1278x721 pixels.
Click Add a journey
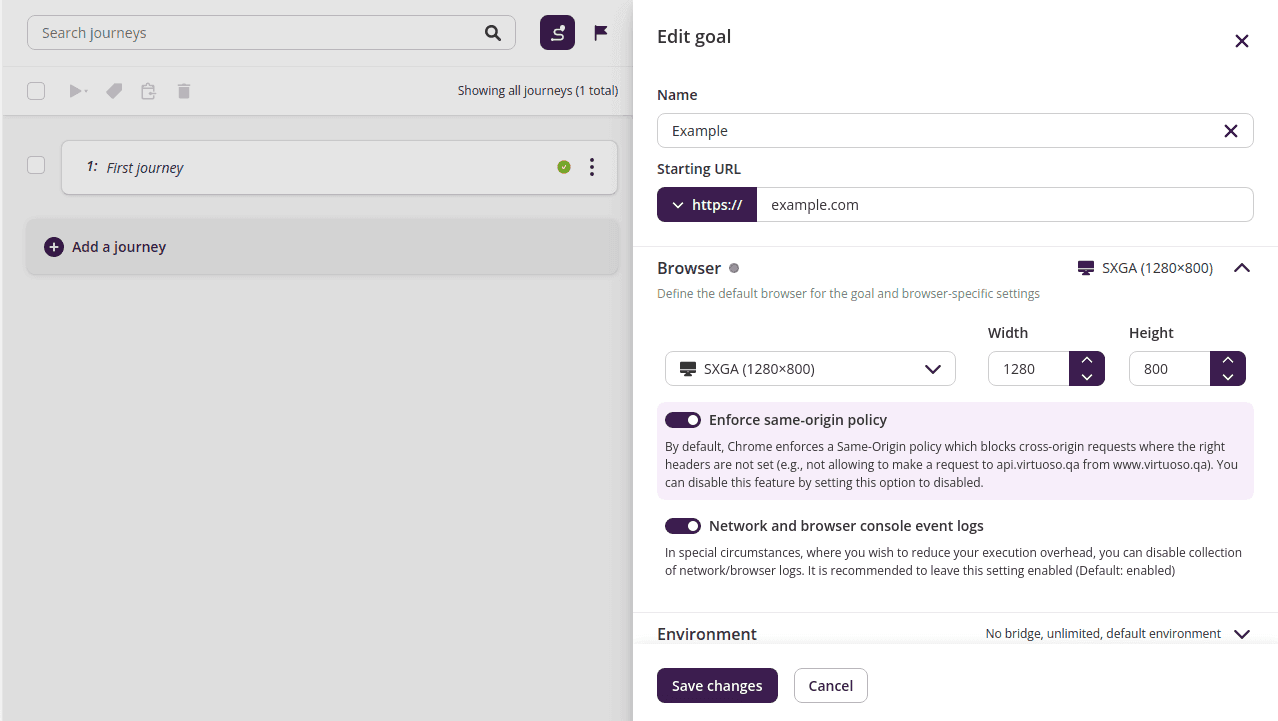click(104, 246)
